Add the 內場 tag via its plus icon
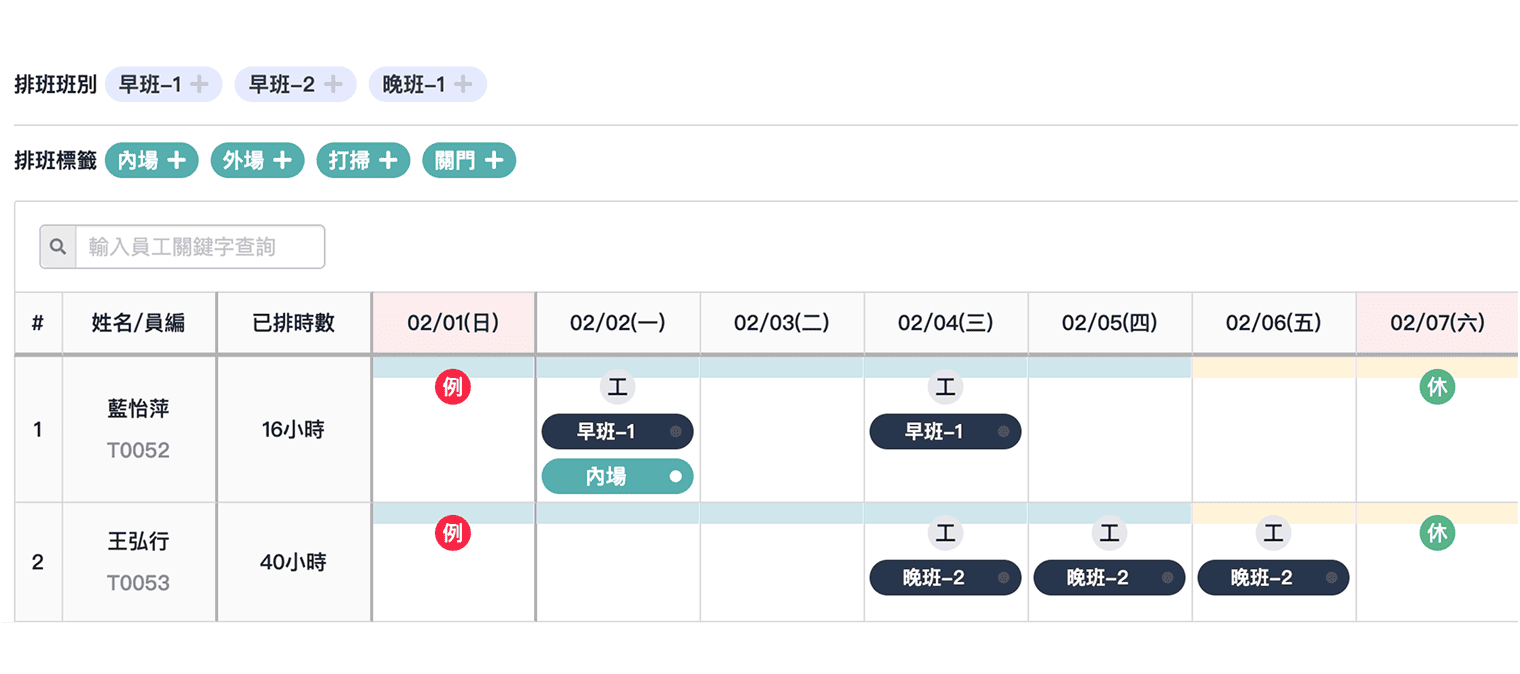The image size is (1520, 674). 180,160
